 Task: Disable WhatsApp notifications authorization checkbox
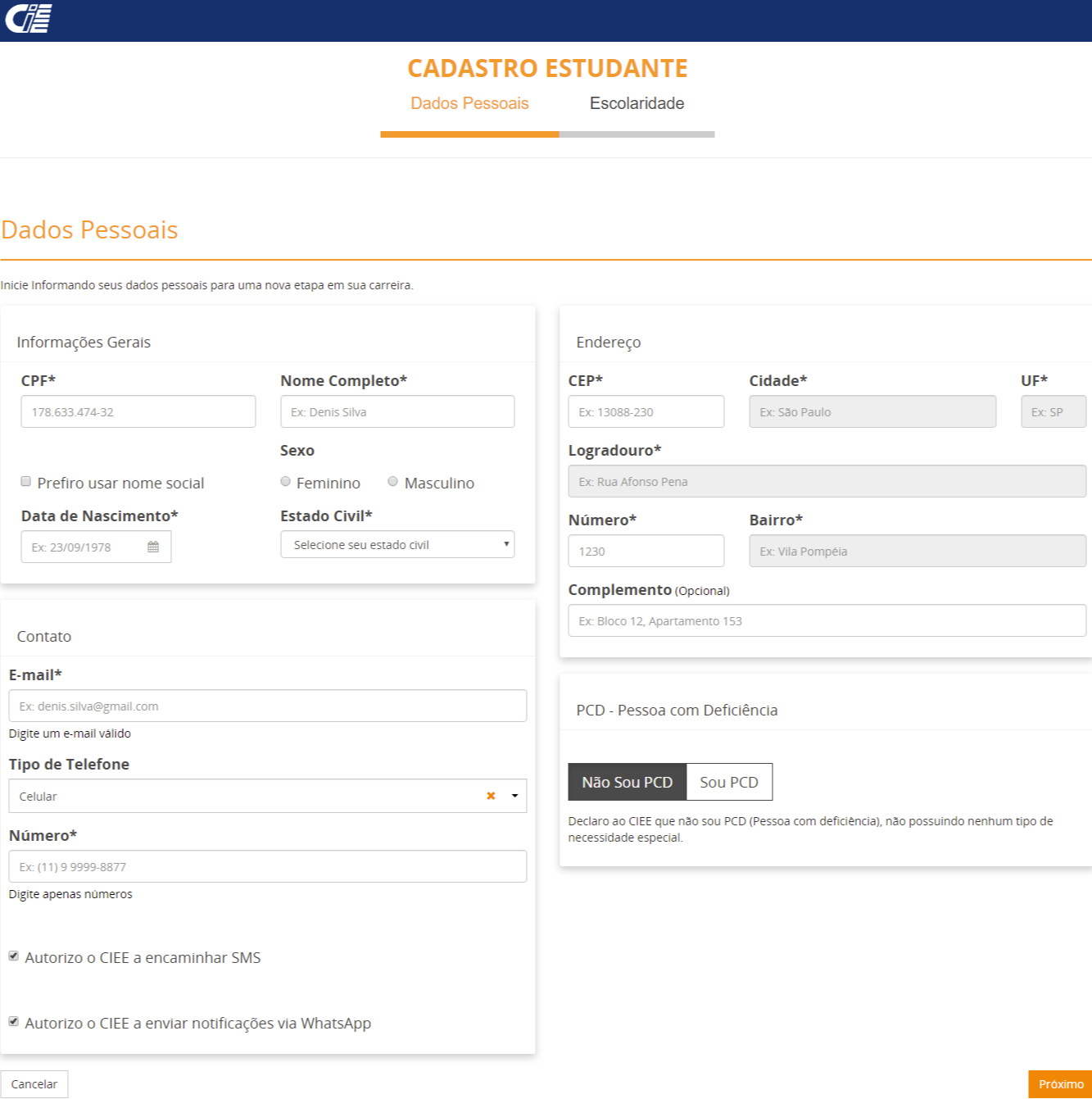click(14, 1022)
